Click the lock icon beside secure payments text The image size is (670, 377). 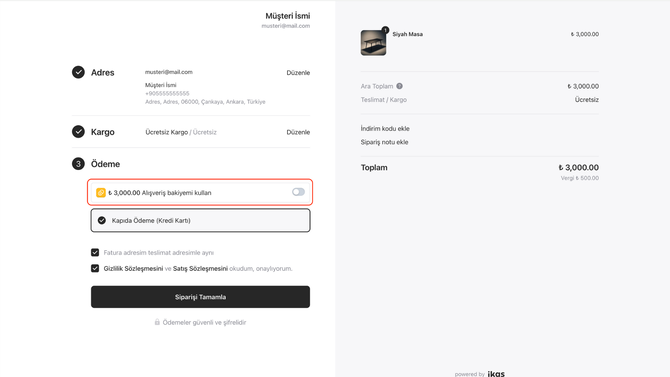point(157,322)
